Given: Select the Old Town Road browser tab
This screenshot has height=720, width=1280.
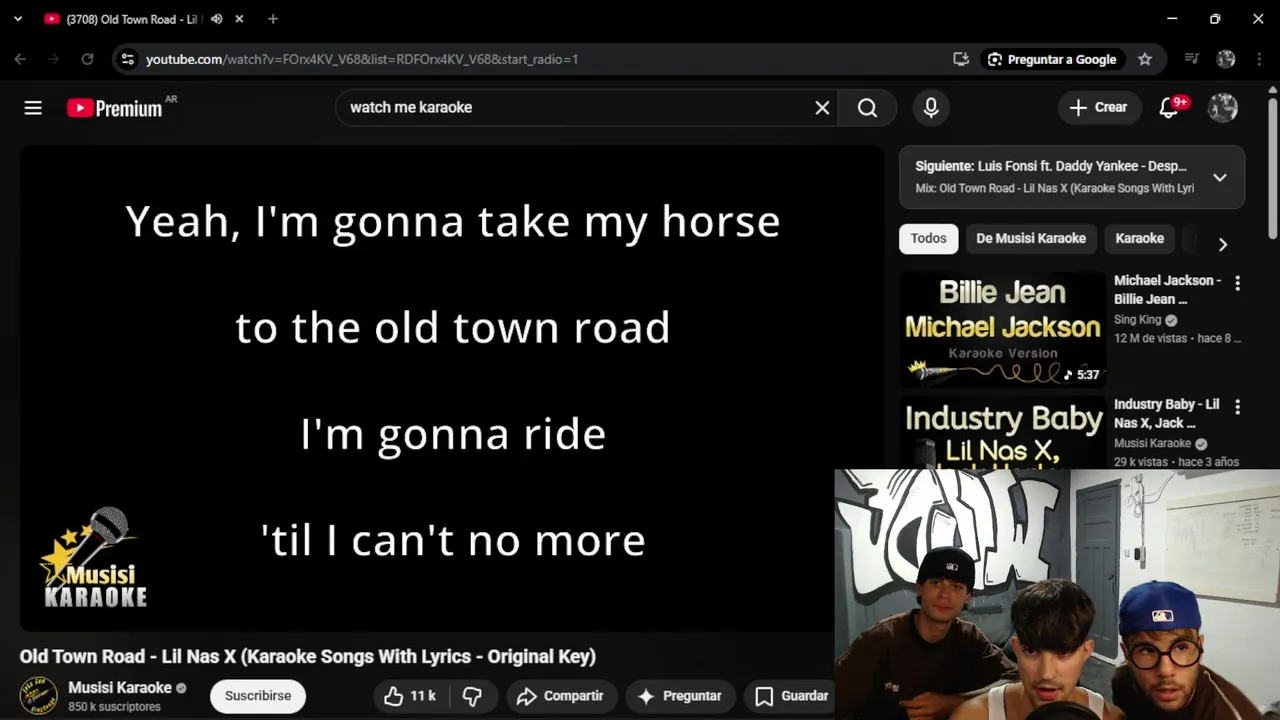Looking at the screenshot, I should (130, 19).
